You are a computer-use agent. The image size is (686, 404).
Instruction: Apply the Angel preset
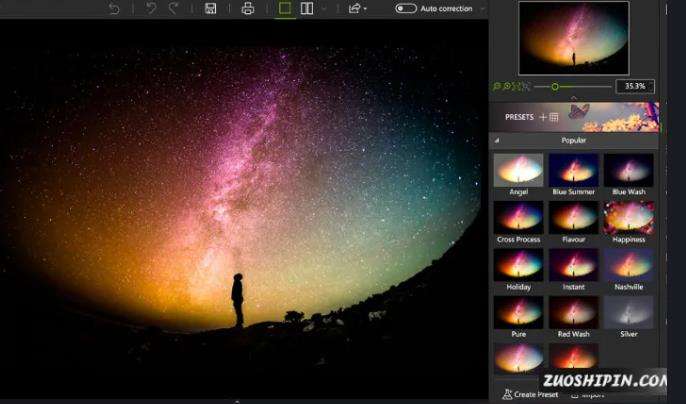point(518,174)
